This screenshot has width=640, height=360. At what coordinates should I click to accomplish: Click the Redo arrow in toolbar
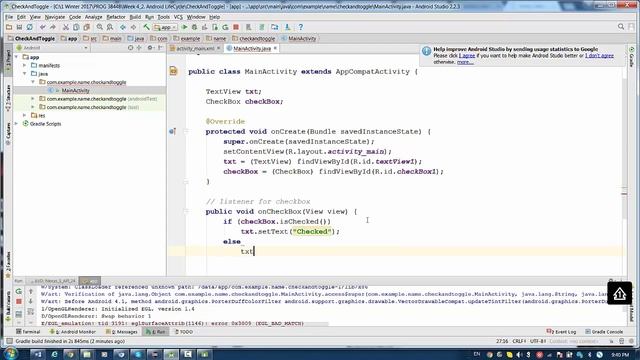pyautogui.click(x=53, y=27)
